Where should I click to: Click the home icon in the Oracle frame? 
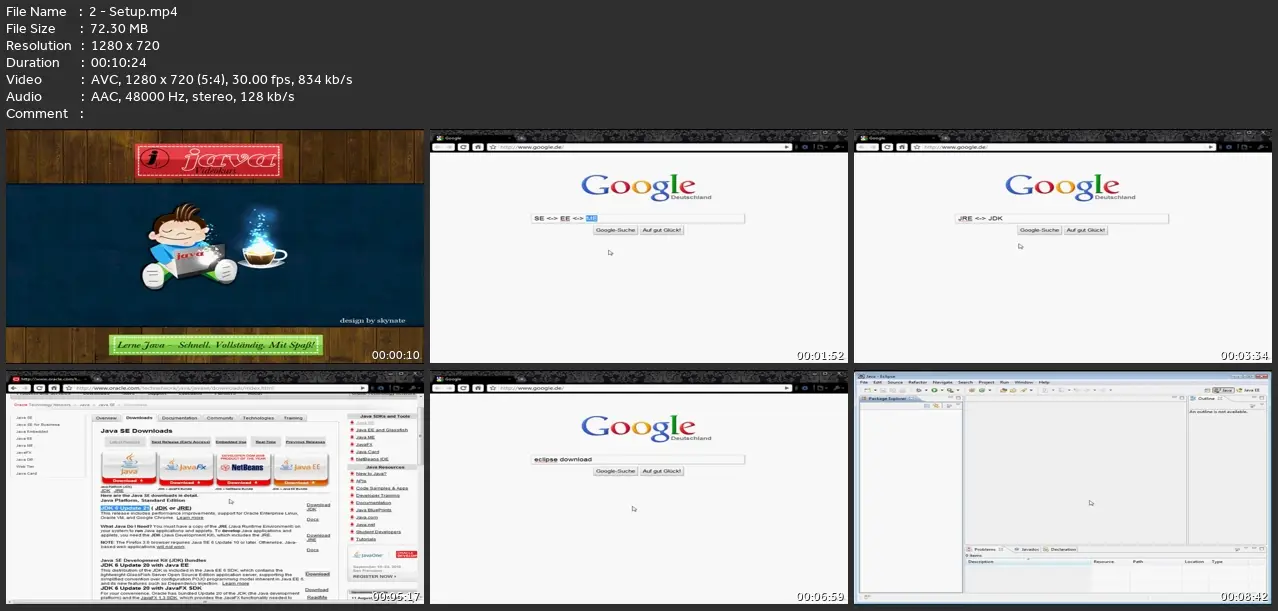click(55, 388)
